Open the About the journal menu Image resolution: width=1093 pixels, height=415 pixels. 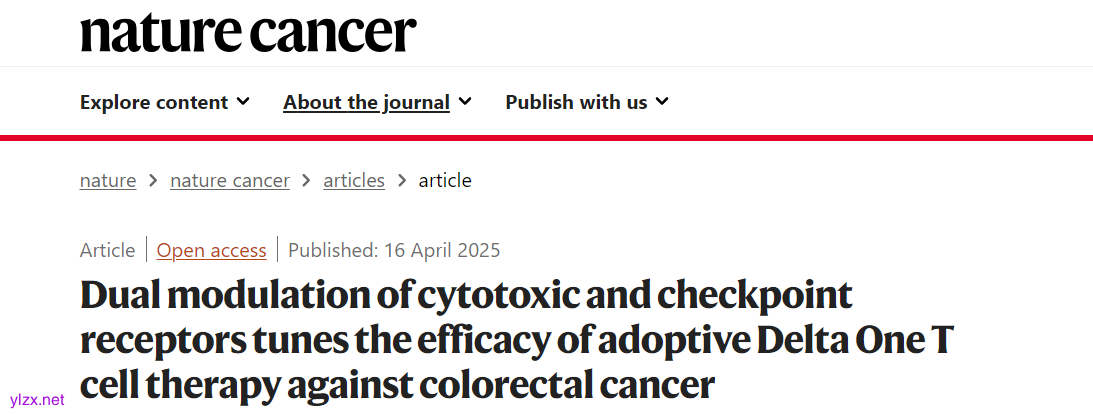coord(366,102)
